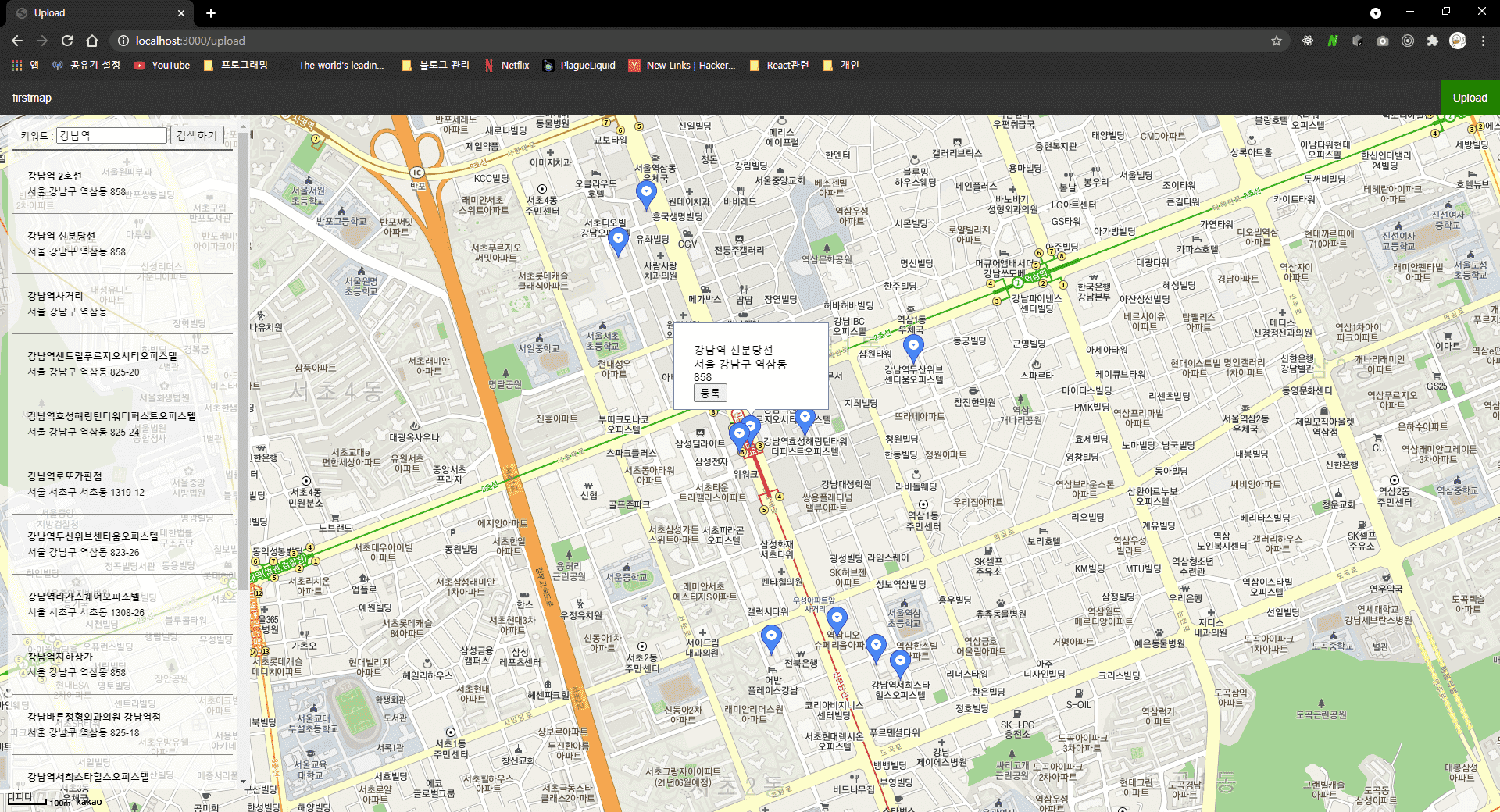1500x812 pixels.
Task: View site information for localhost
Action: pos(123,41)
